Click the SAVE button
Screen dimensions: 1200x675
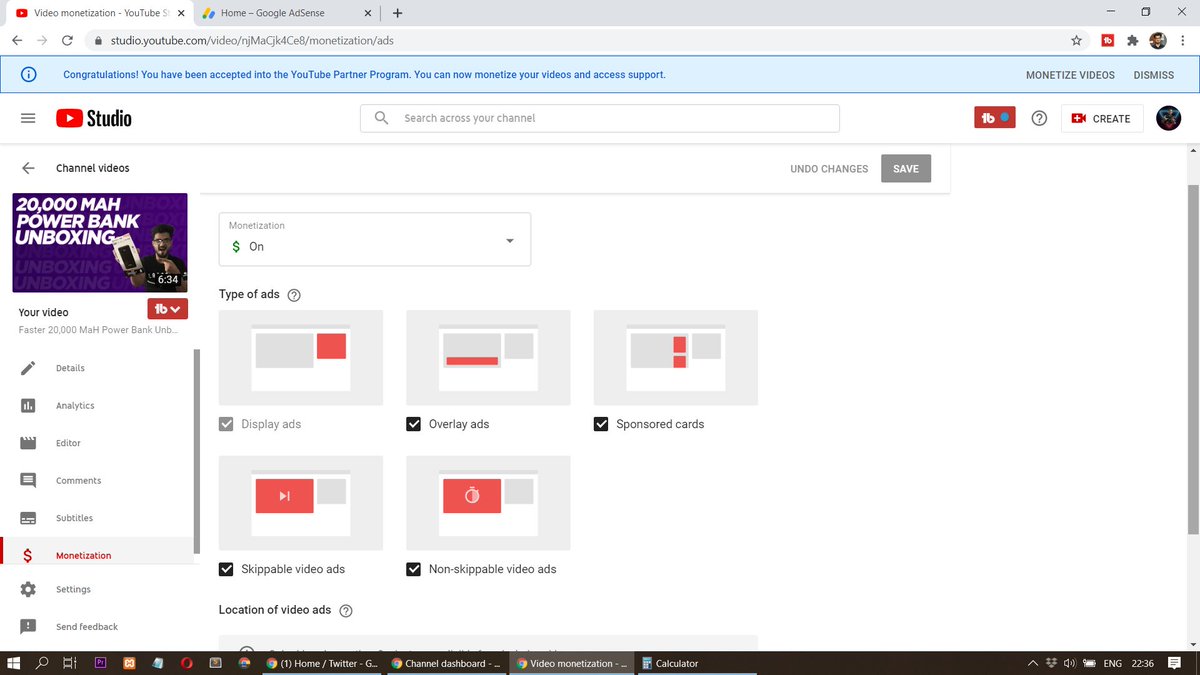[x=906, y=169]
